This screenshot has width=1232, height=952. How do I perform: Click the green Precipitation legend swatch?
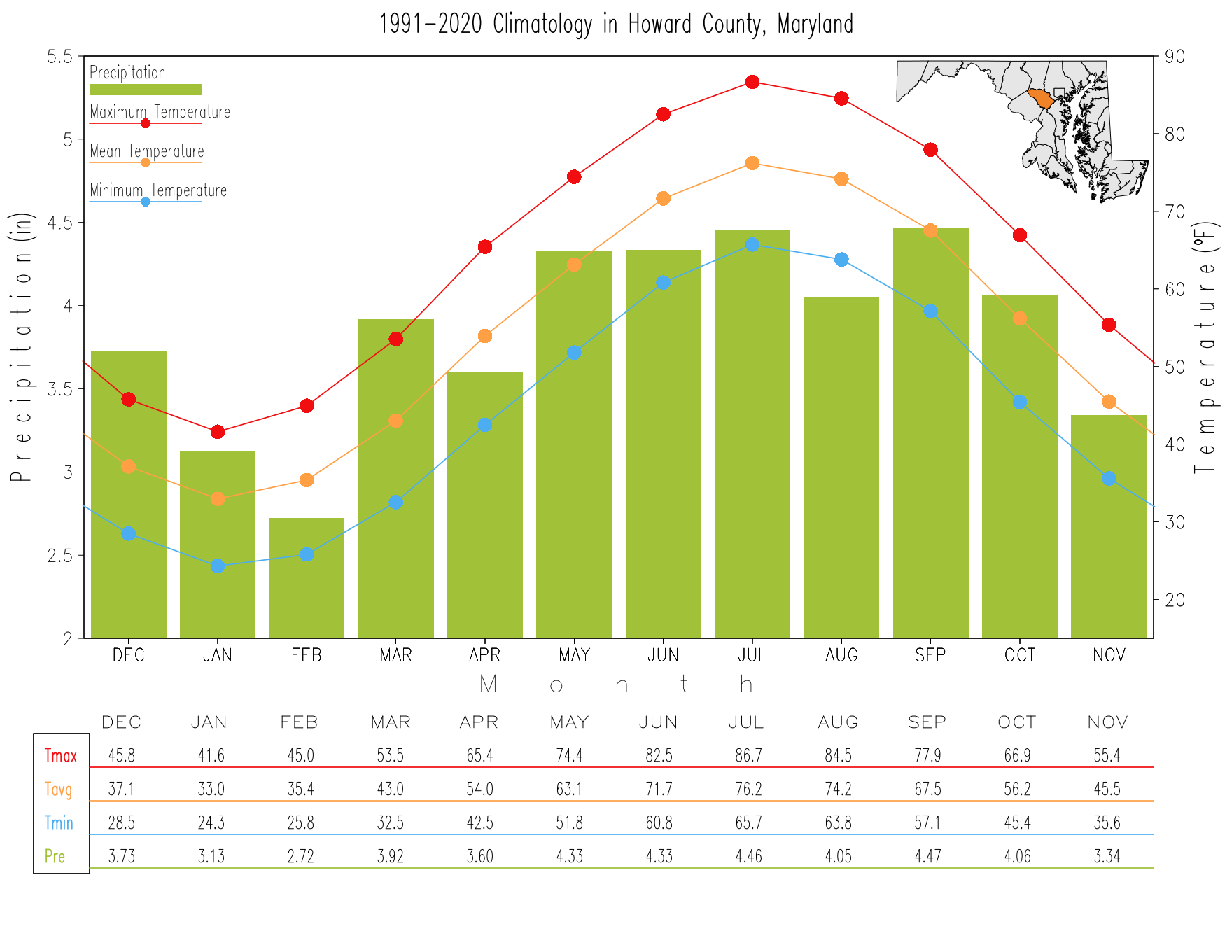pos(146,90)
